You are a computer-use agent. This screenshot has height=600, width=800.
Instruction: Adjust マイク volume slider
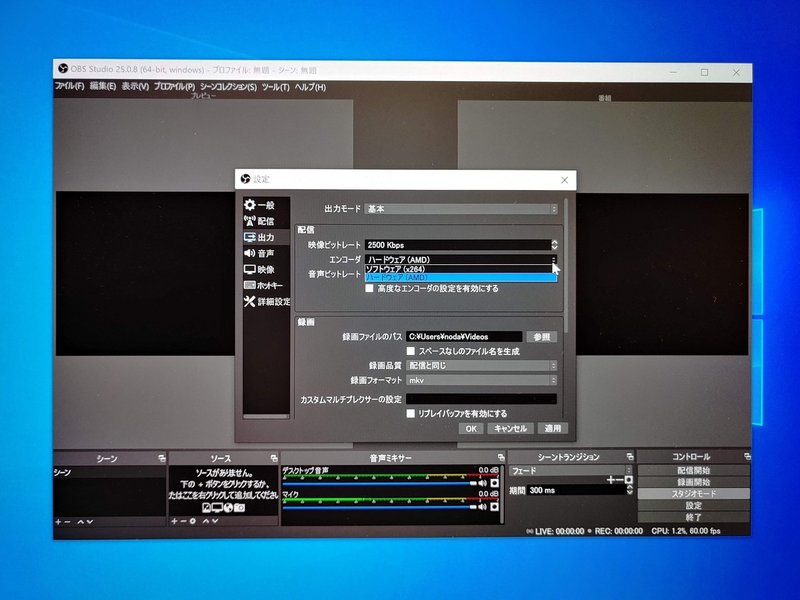379,507
